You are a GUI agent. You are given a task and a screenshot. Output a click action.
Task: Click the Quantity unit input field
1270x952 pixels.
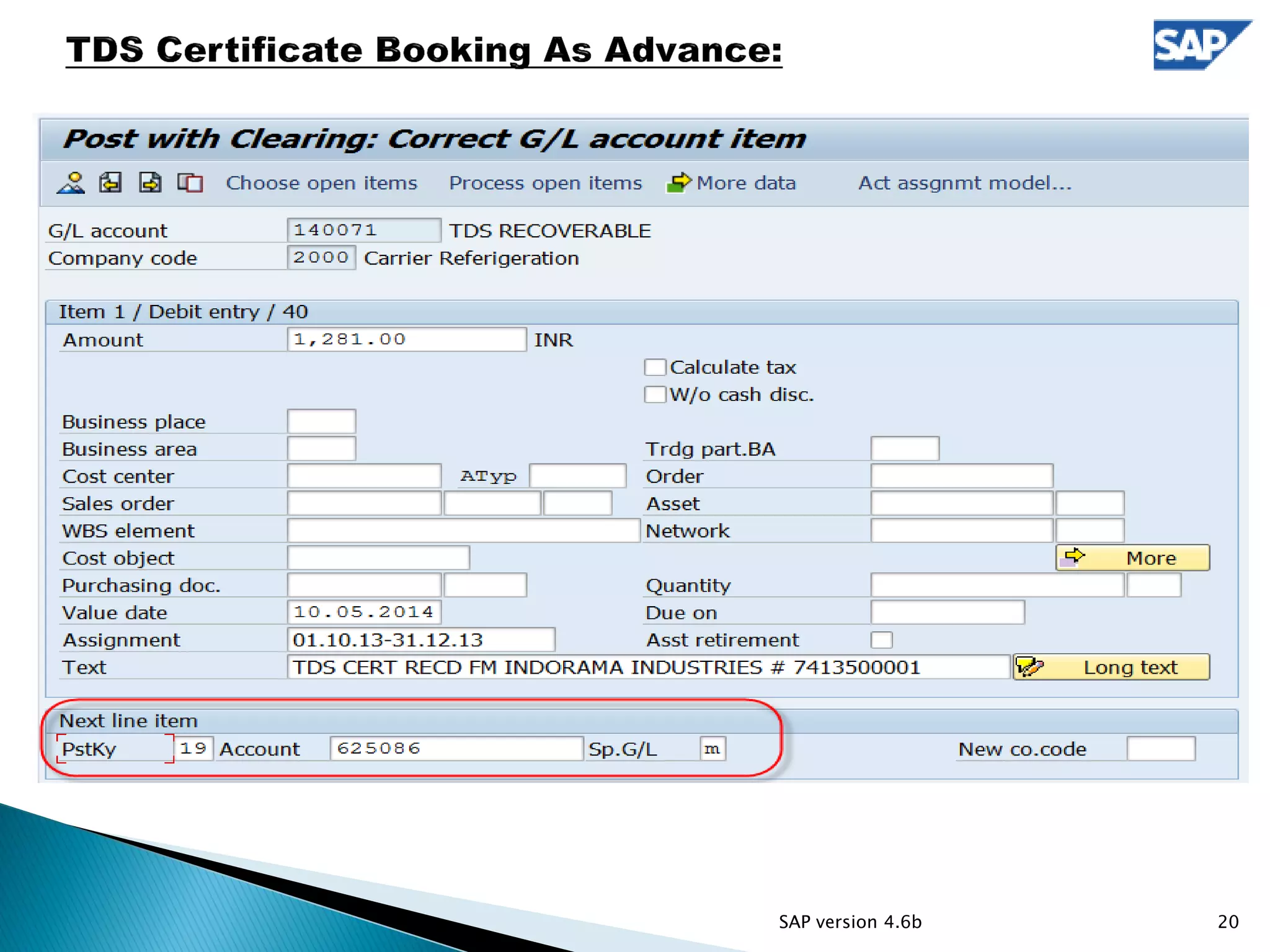[1153, 585]
